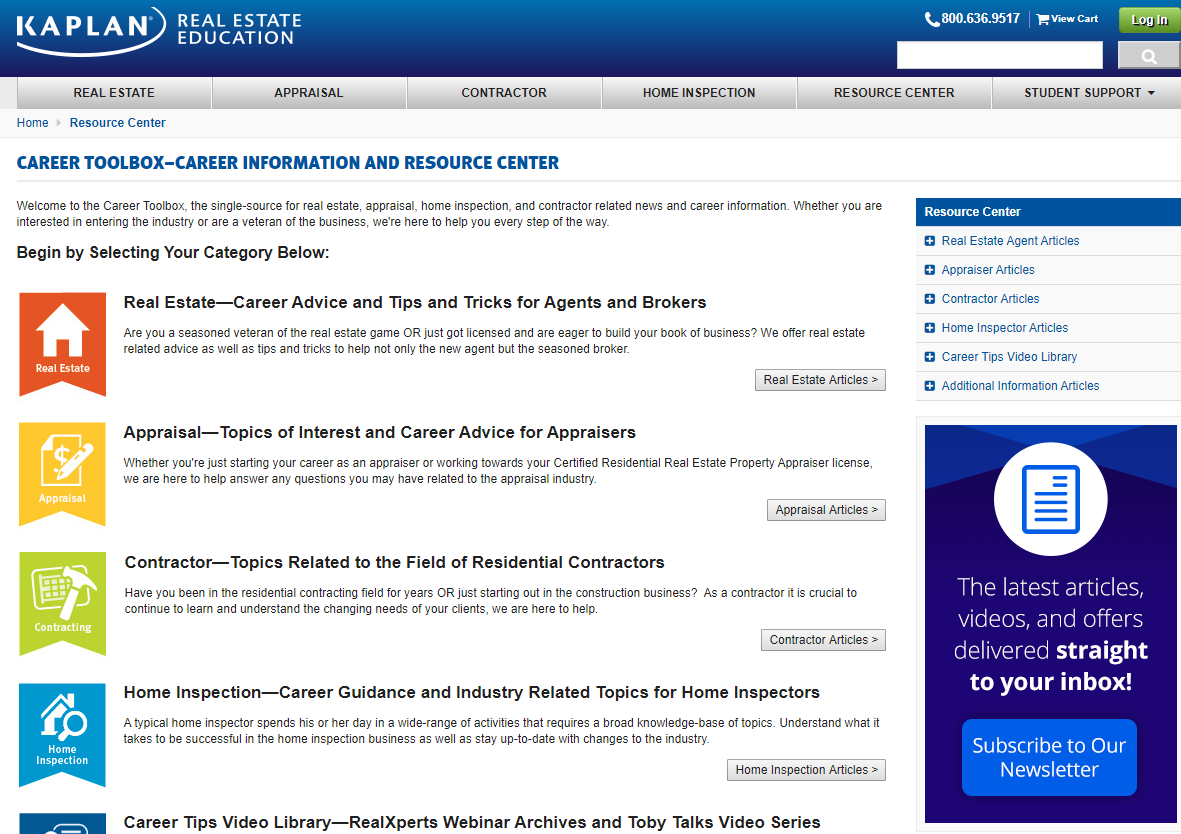Click the shopping cart icon
This screenshot has width=1181, height=834.
click(1042, 20)
